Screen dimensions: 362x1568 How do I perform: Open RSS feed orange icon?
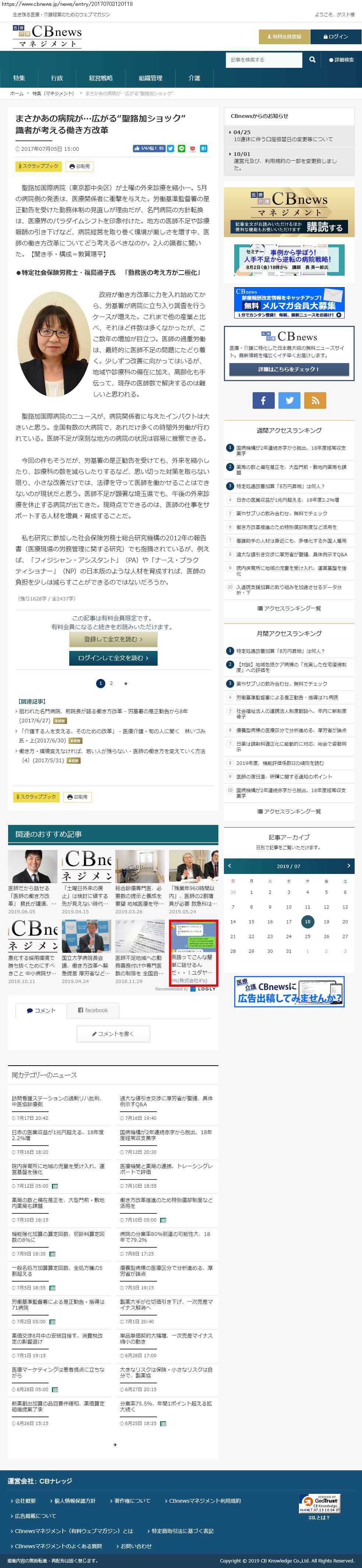coord(315,400)
